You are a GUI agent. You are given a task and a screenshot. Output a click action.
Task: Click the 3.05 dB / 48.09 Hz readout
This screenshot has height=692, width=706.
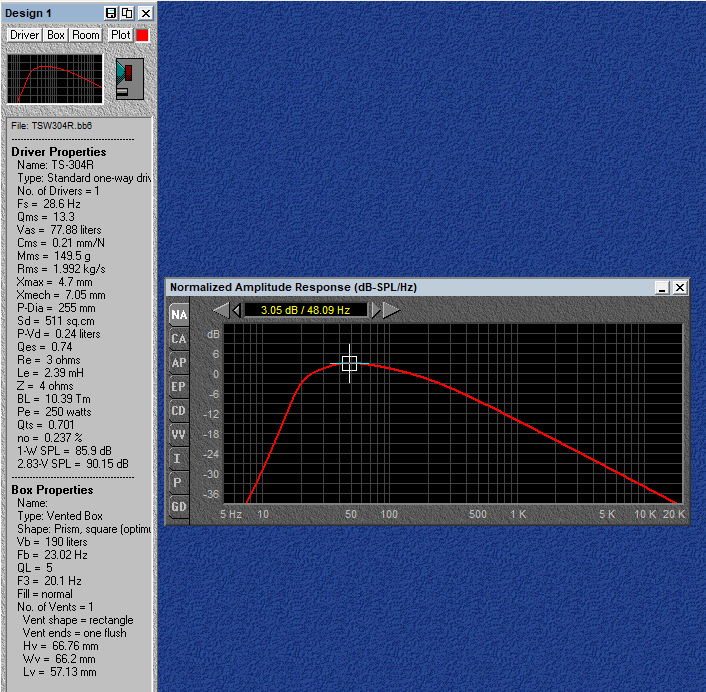point(306,310)
